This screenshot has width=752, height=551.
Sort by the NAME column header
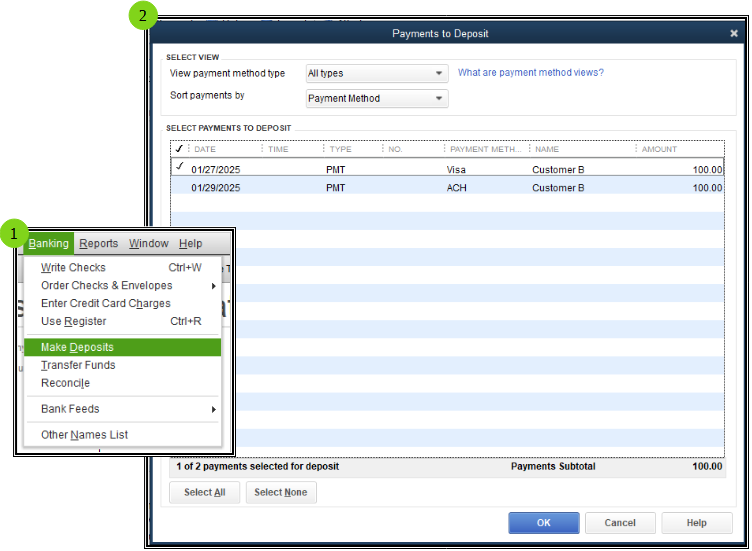click(547, 149)
